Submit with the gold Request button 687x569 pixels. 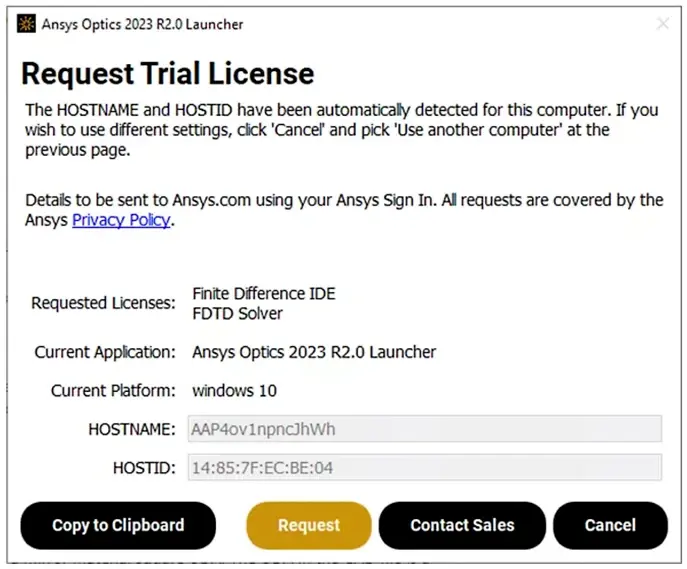tap(309, 525)
